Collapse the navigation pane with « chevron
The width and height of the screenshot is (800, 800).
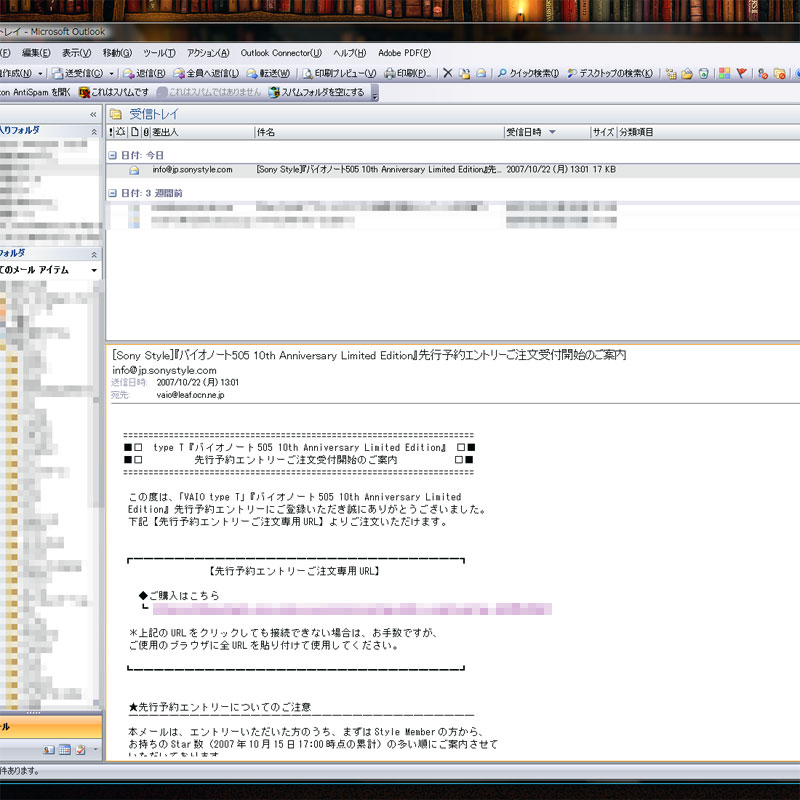[93, 114]
